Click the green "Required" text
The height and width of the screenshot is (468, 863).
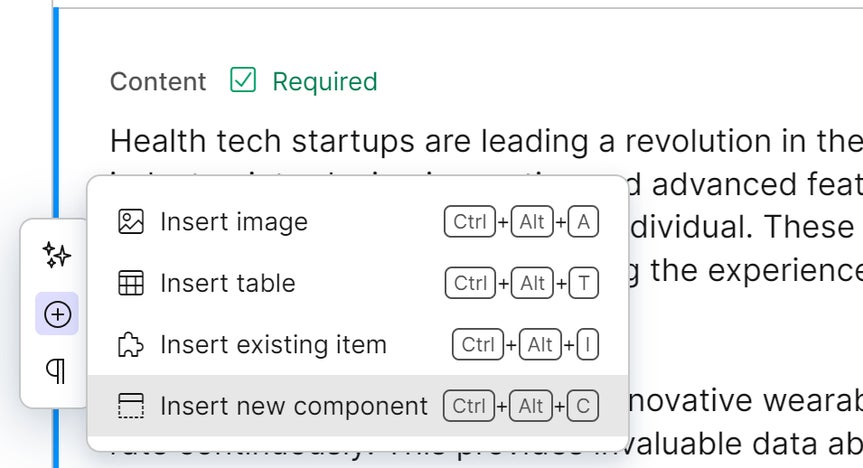pos(325,82)
